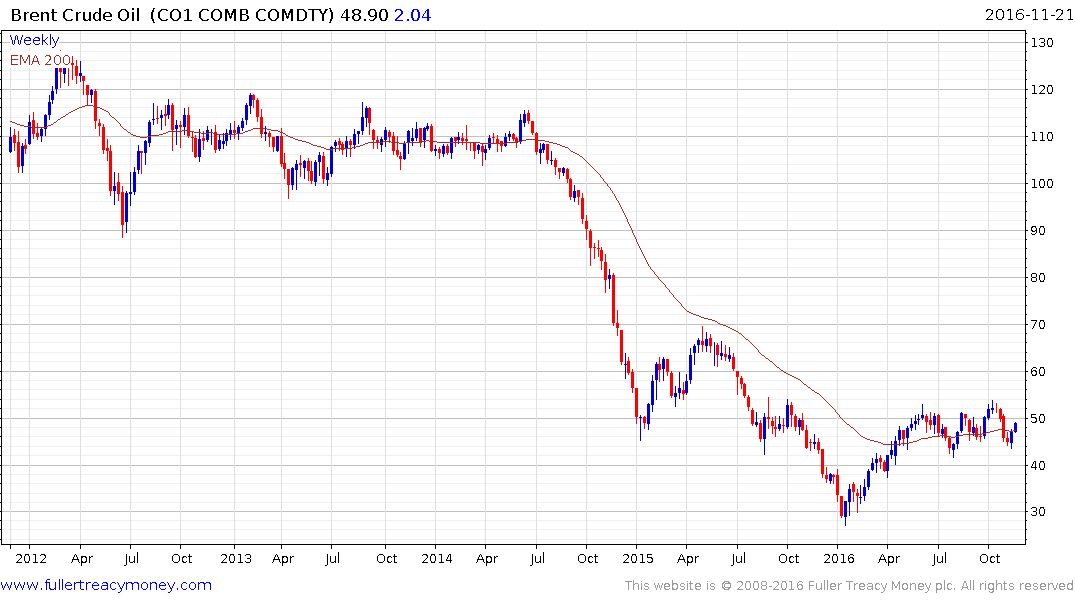Click the last price value 48.90
Viewport: 1075px width, 600px height.
pos(364,15)
